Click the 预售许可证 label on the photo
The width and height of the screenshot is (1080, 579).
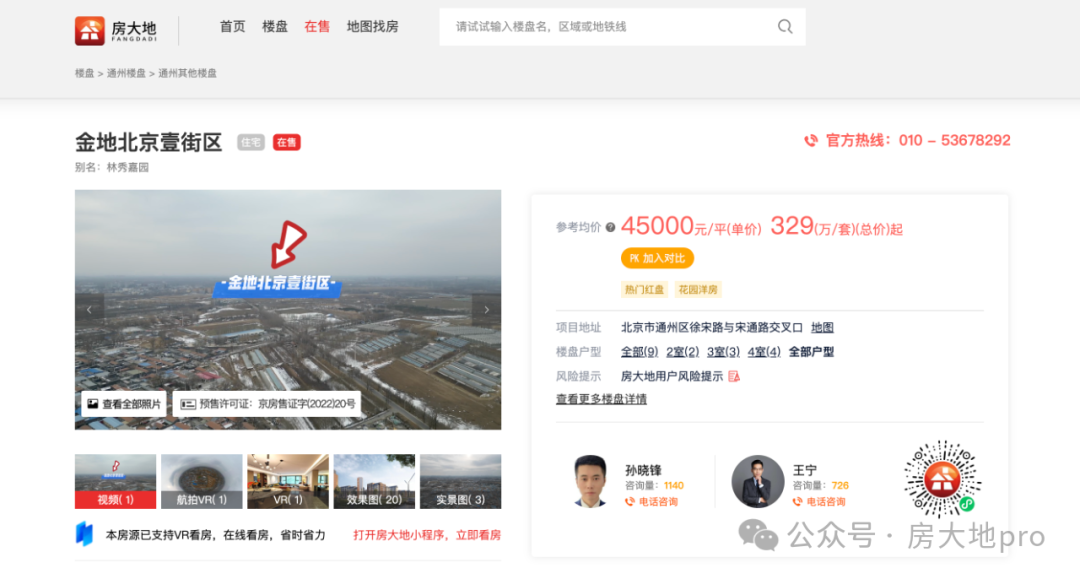pos(267,404)
